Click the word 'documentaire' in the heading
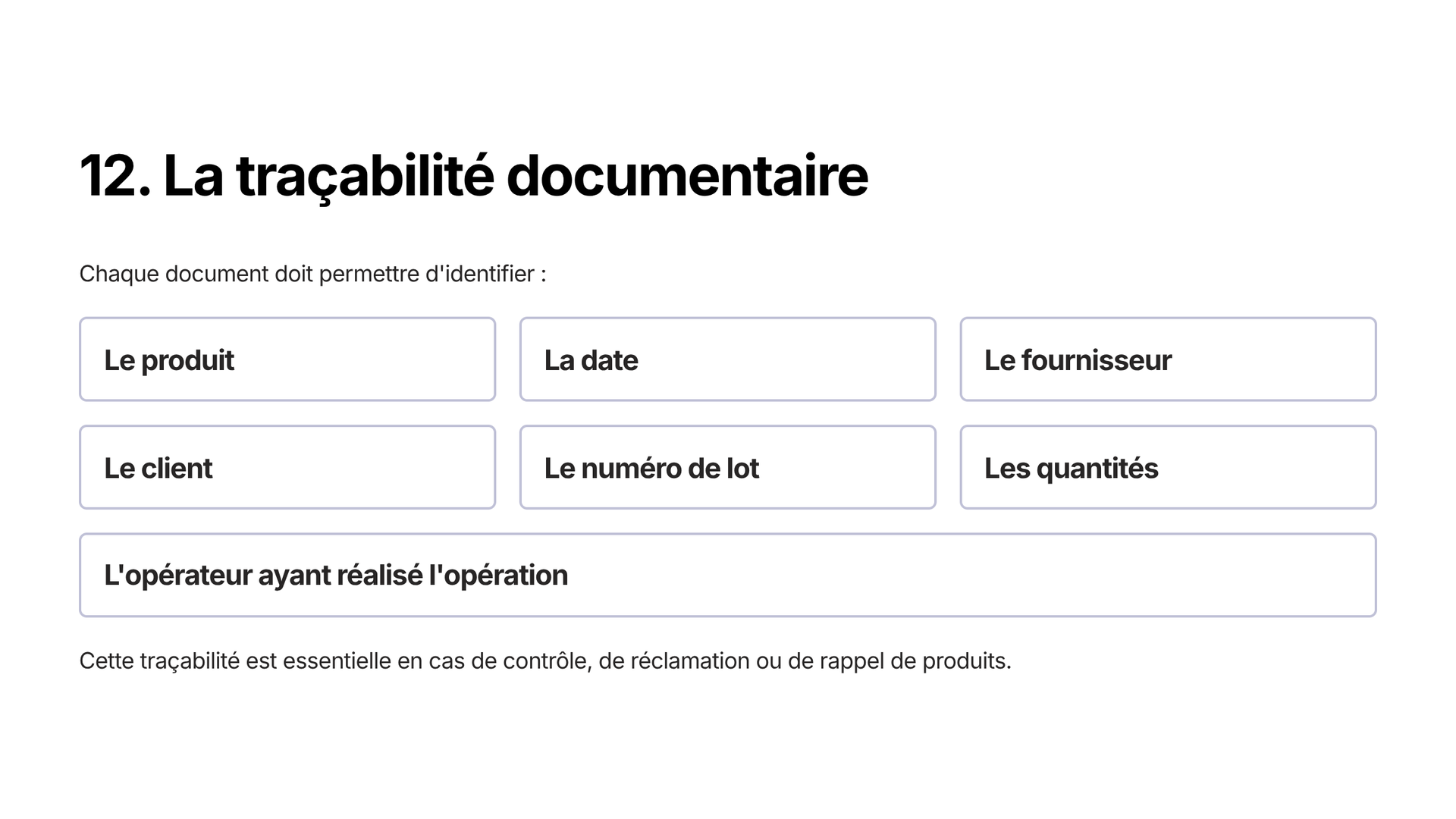Screen dimensions: 1456x819 click(687, 176)
